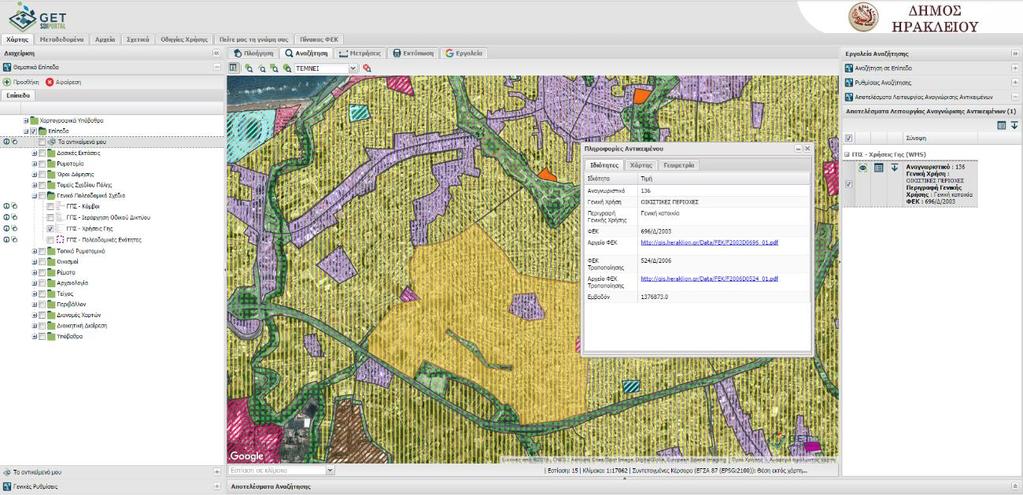Toggle the Επίπεδα root layer checkbox
This screenshot has height=495, width=1023.
coord(34,131)
